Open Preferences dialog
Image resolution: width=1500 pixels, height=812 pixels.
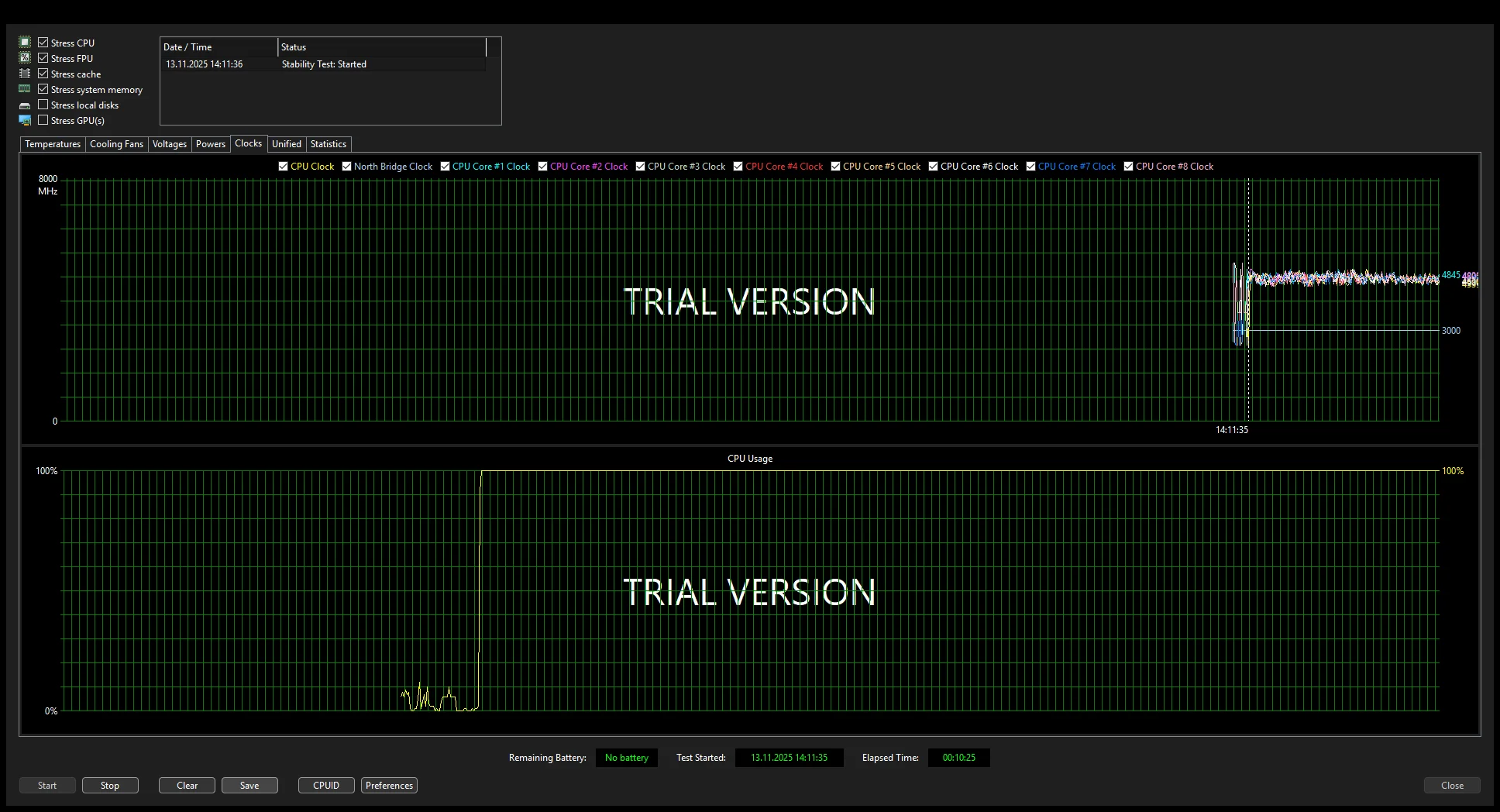389,786
